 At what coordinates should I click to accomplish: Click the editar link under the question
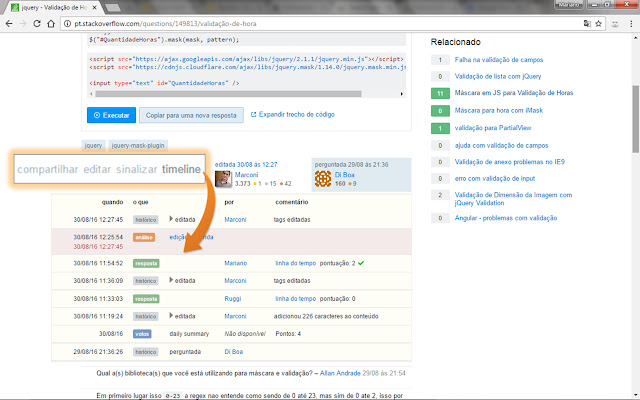point(97,169)
